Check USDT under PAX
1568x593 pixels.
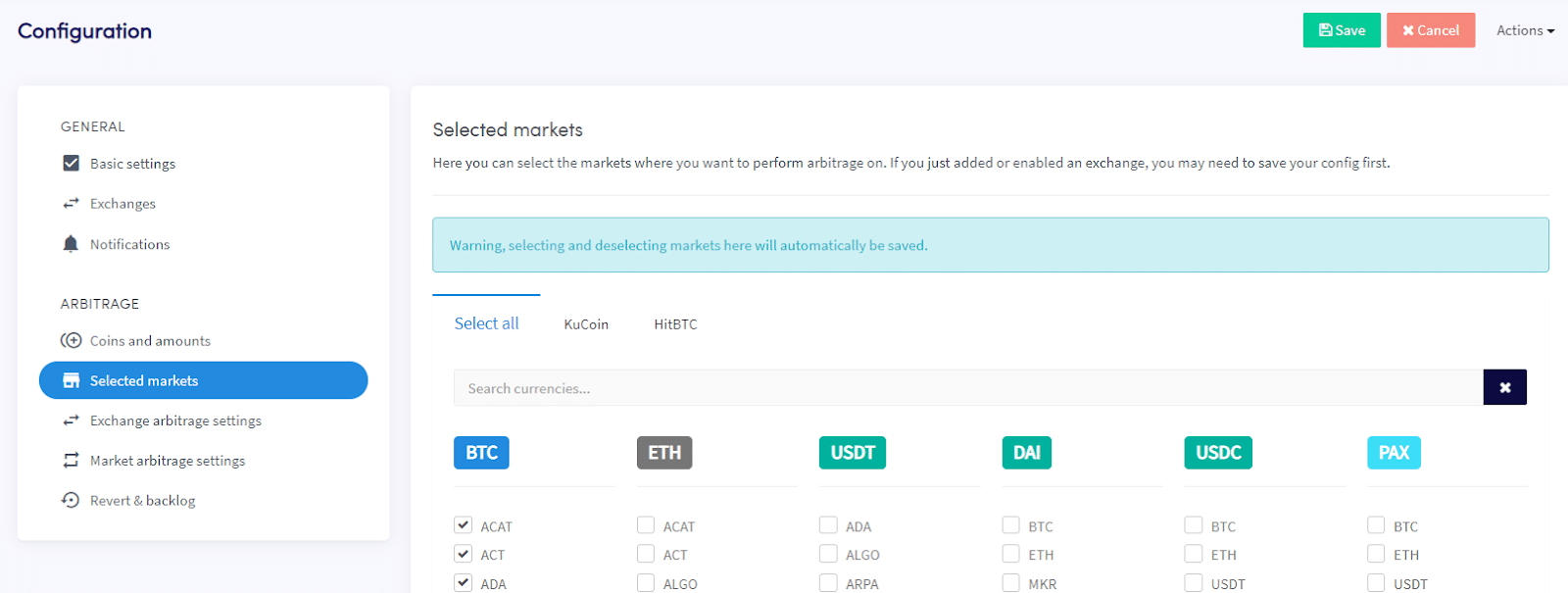tap(1377, 583)
